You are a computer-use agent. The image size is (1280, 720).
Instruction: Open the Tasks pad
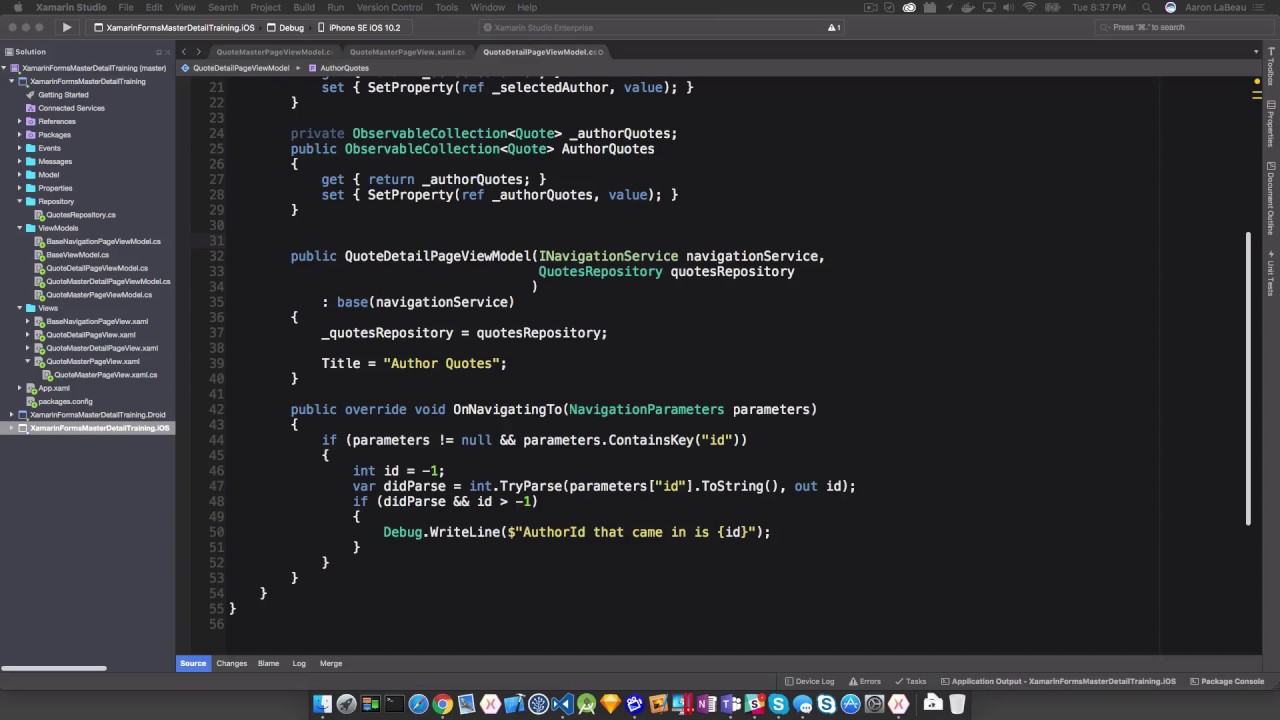coord(910,681)
